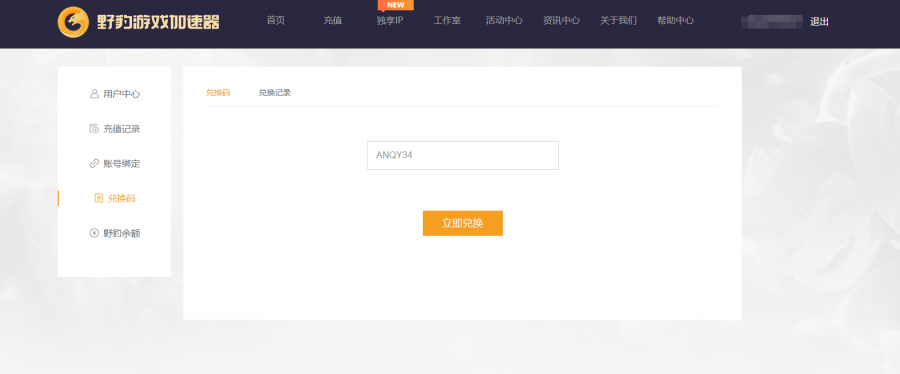The image size is (900, 374).
Task: Open the 工作室 menu item
Action: (447, 21)
